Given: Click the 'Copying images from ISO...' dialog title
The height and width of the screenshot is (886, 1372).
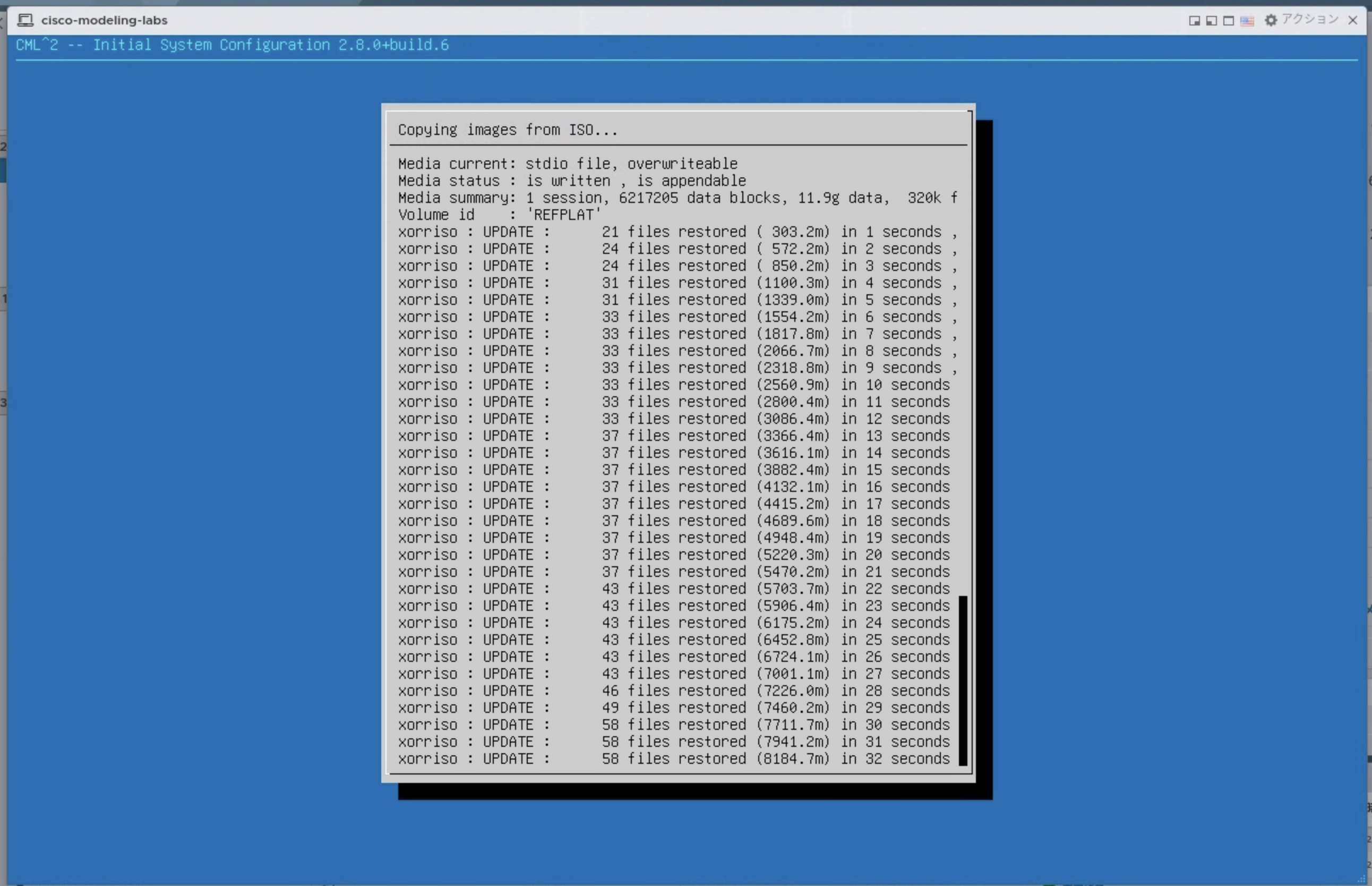Looking at the screenshot, I should [x=508, y=130].
